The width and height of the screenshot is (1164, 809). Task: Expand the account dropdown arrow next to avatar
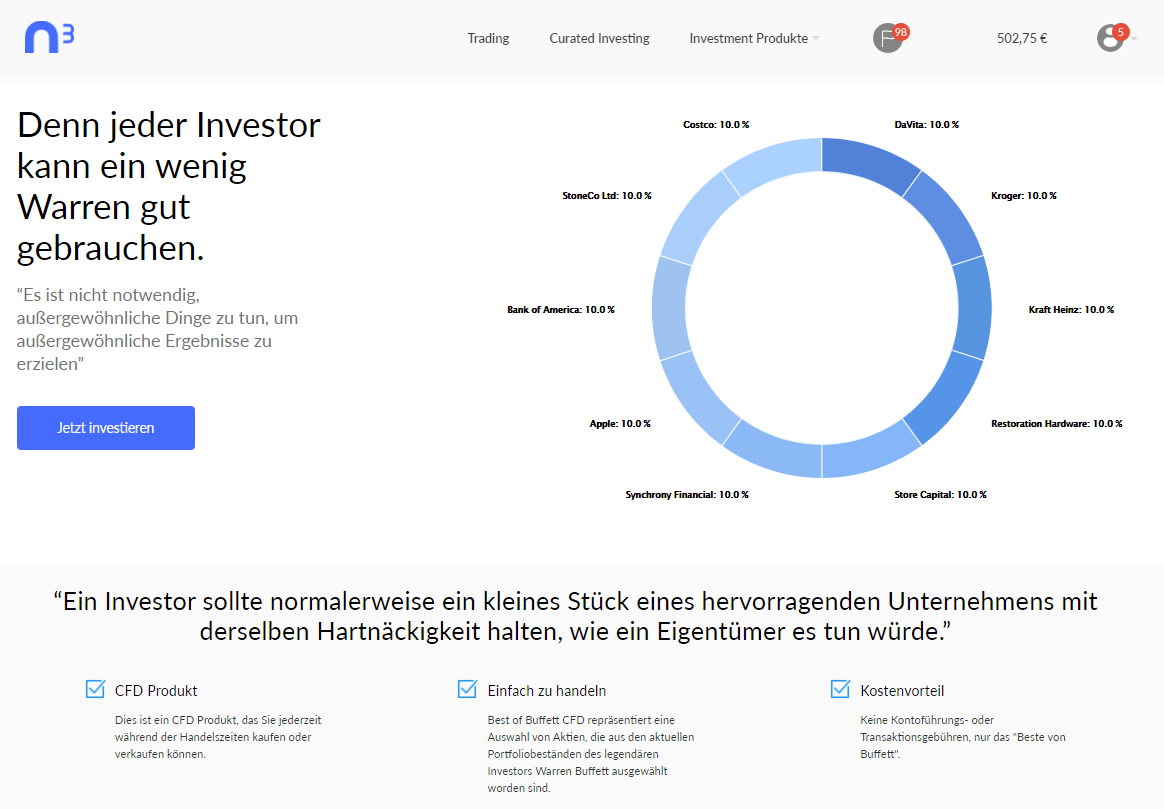tap(1134, 39)
